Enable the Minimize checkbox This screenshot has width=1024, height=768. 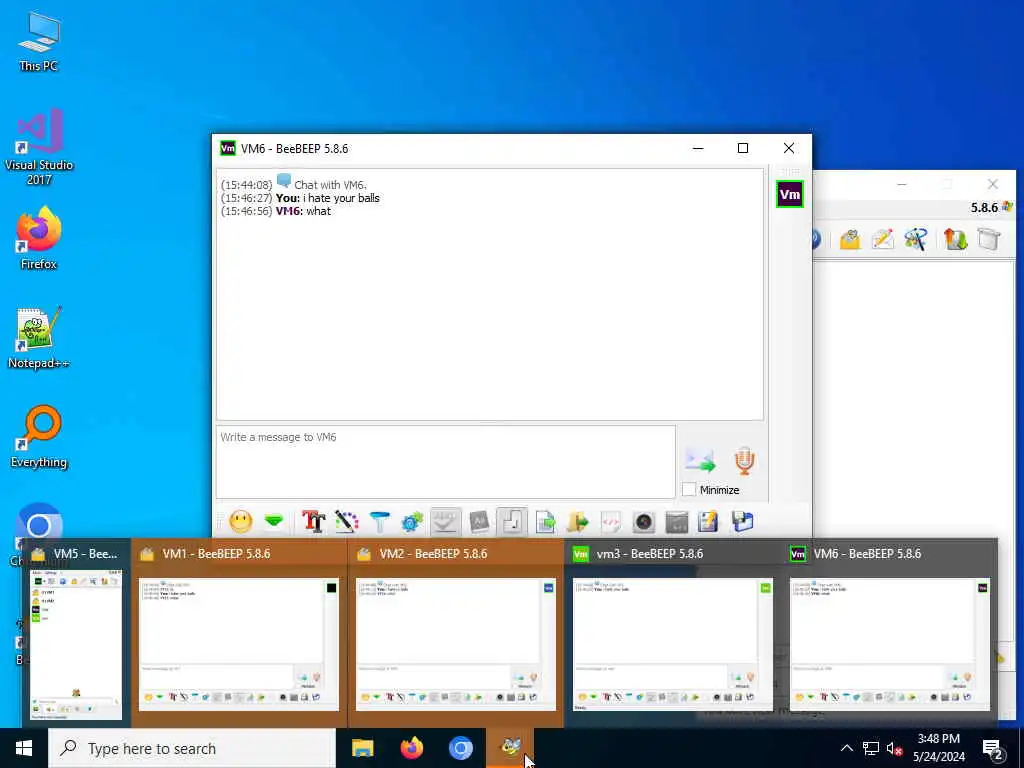tap(689, 489)
